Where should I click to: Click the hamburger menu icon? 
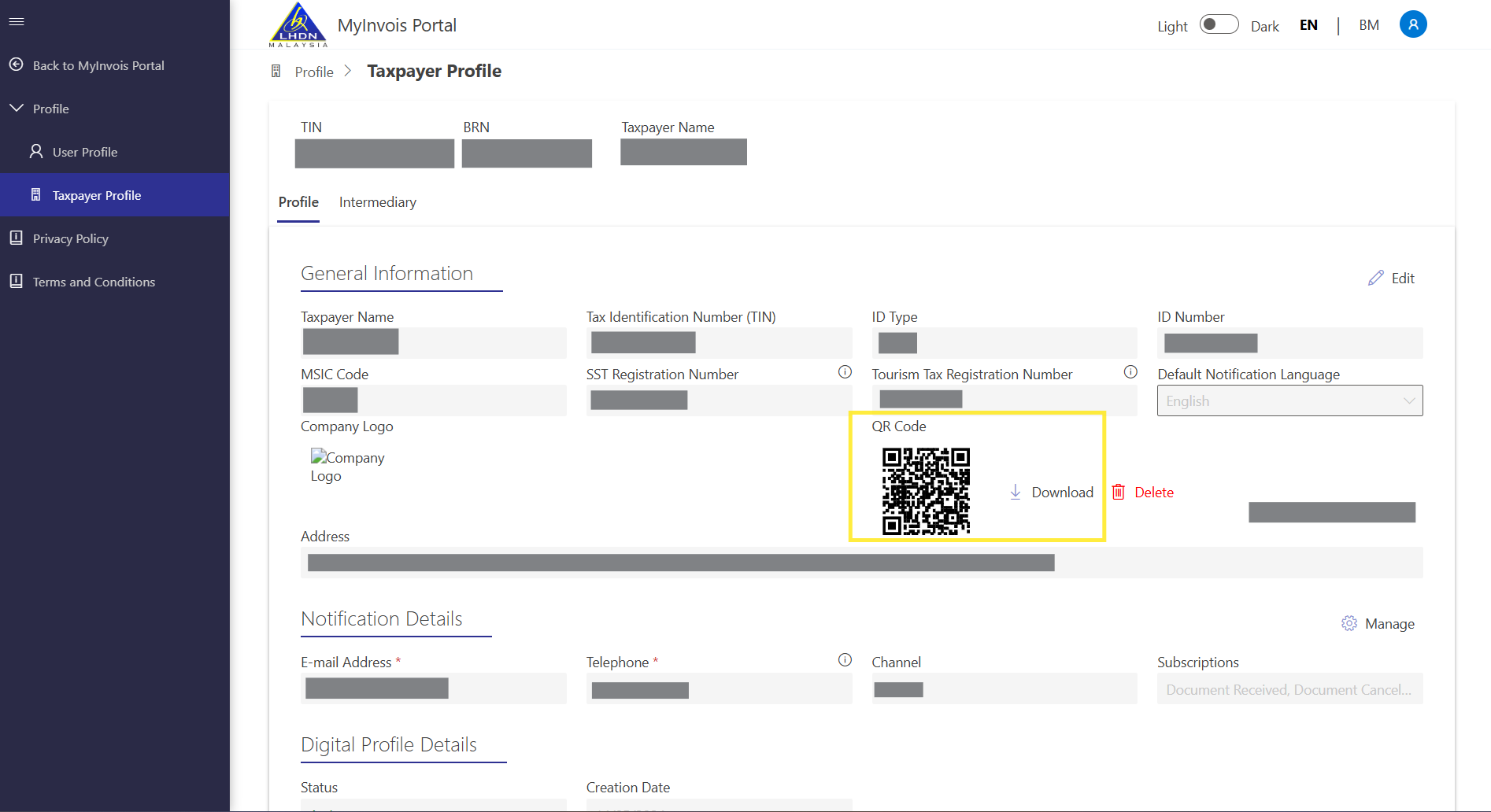(17, 21)
